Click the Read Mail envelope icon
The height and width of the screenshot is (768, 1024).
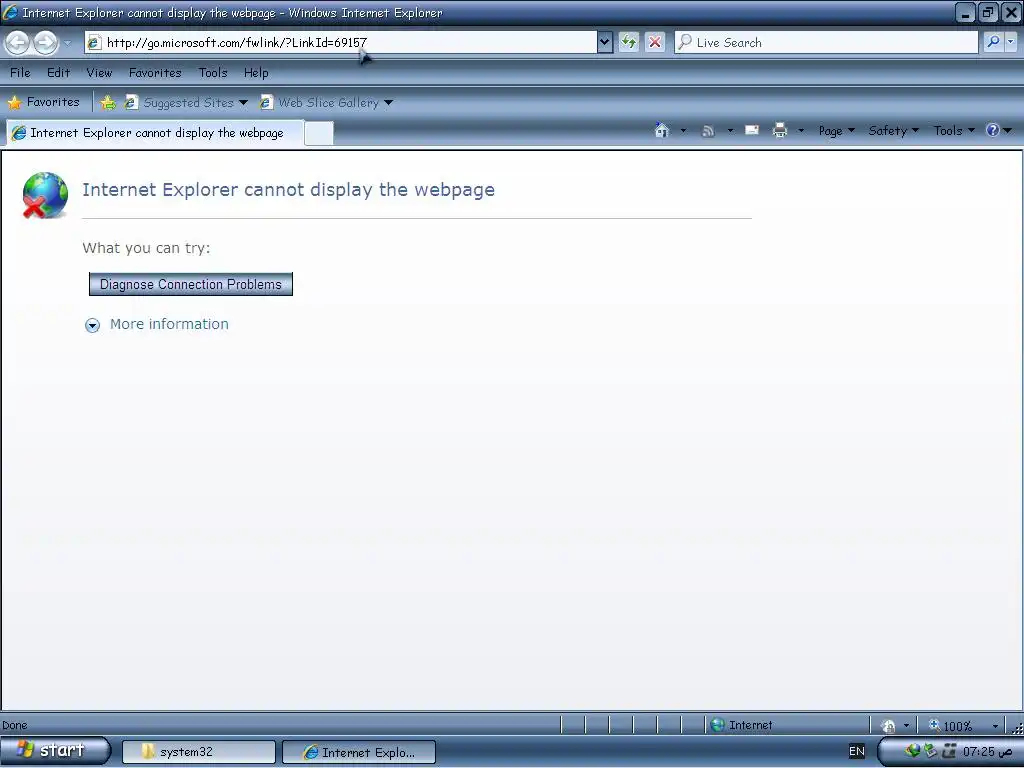tap(752, 131)
